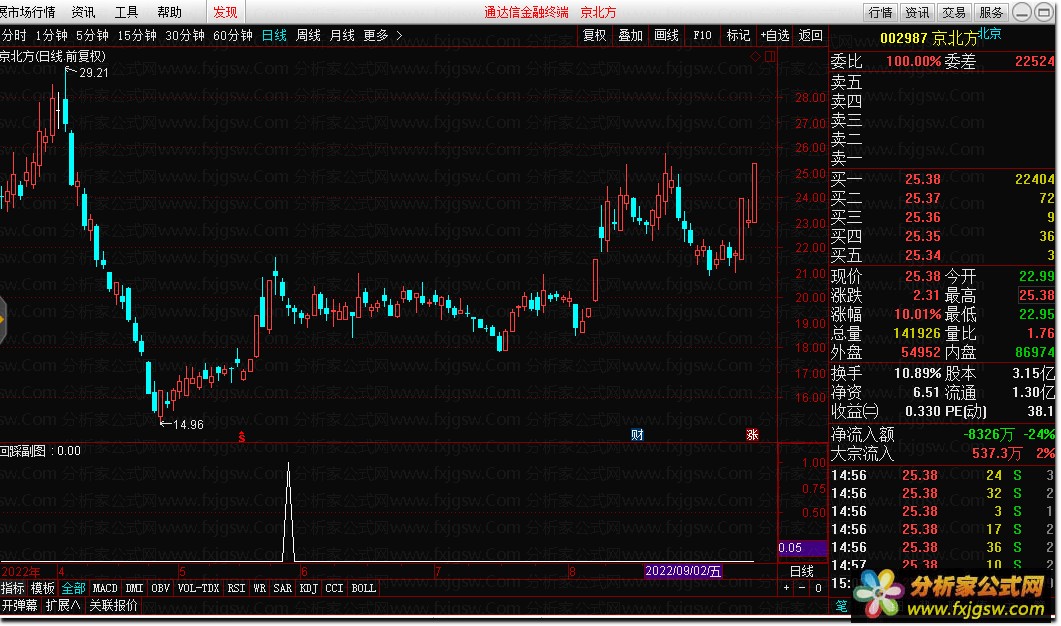This screenshot has height=626, width=1061.
Task: Switch sub-chart to BOLL indicator
Action: [x=363, y=588]
